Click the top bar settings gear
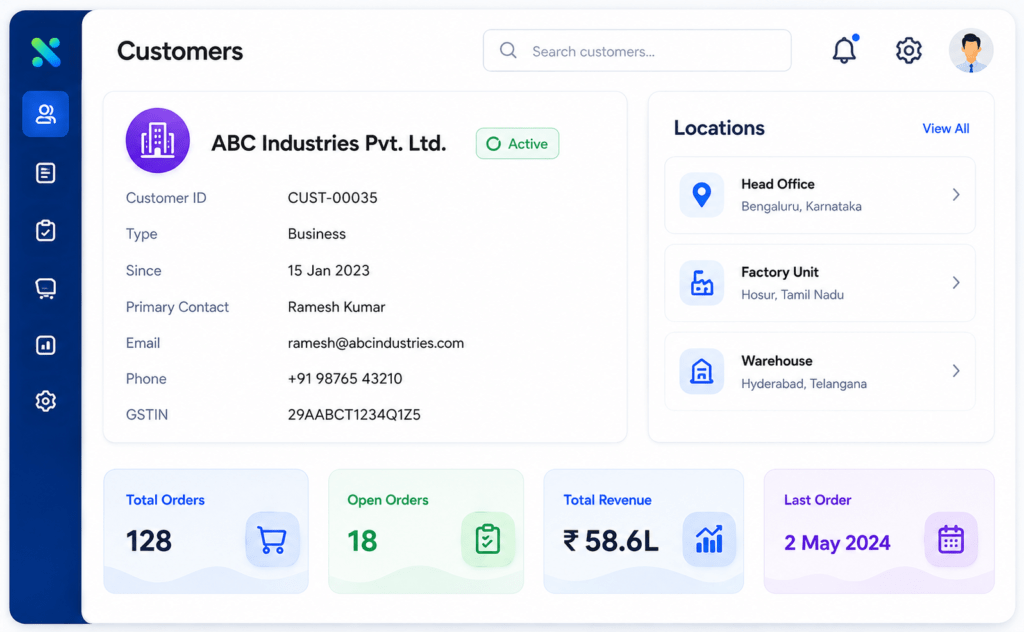 908,50
